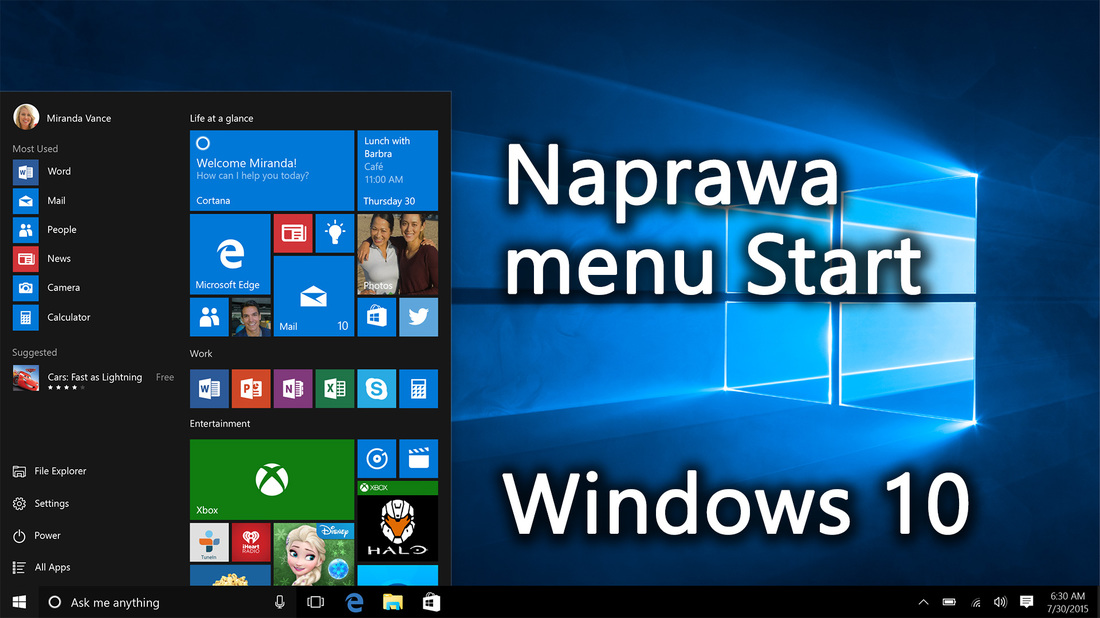Open the Groove Music tile
The width and height of the screenshot is (1100, 618).
click(x=377, y=459)
